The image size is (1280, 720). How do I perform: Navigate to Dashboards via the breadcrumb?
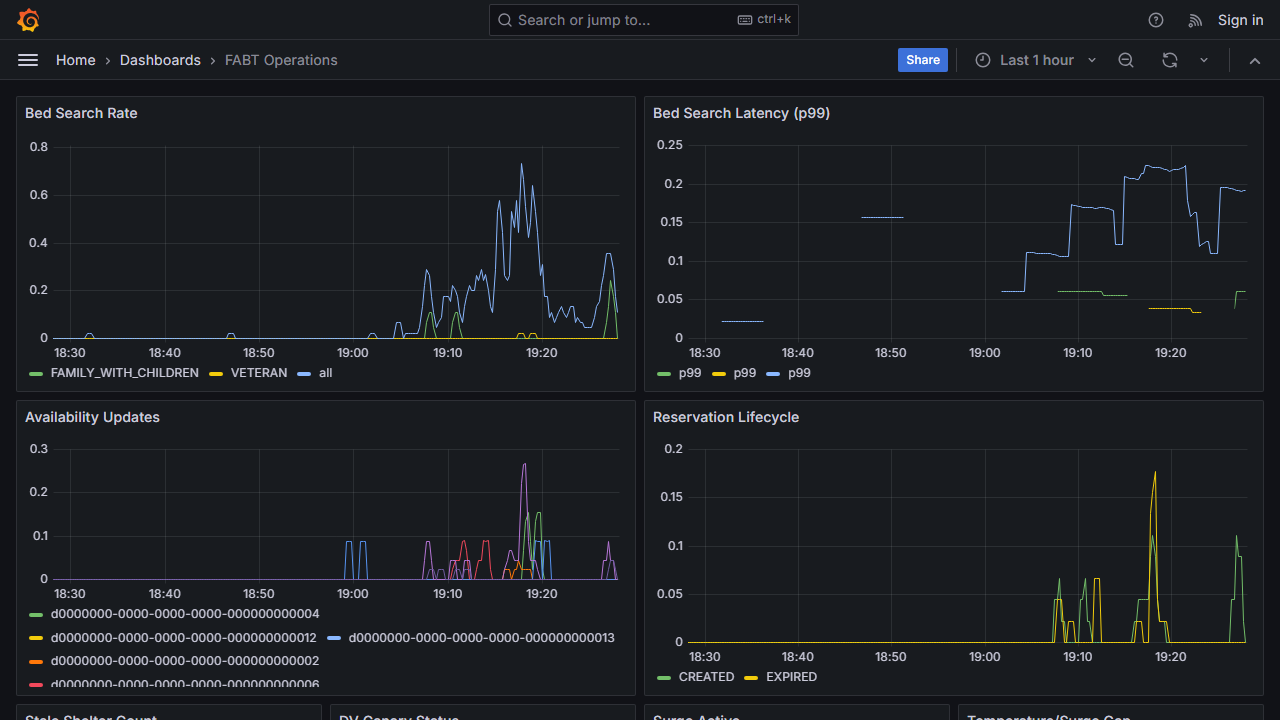pyautogui.click(x=160, y=60)
